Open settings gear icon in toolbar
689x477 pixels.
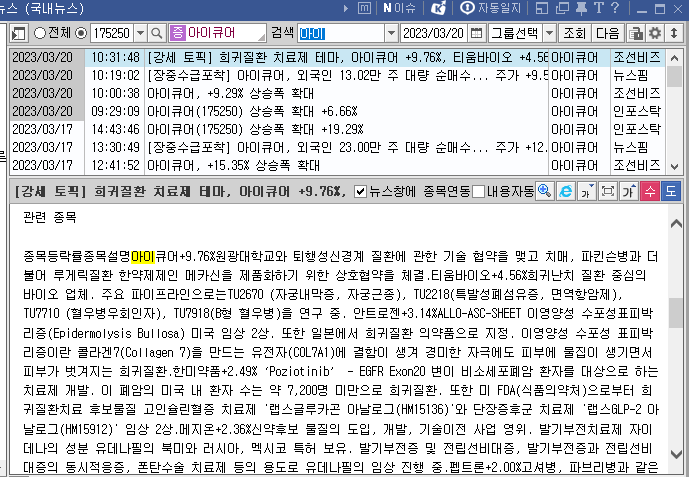click(655, 33)
